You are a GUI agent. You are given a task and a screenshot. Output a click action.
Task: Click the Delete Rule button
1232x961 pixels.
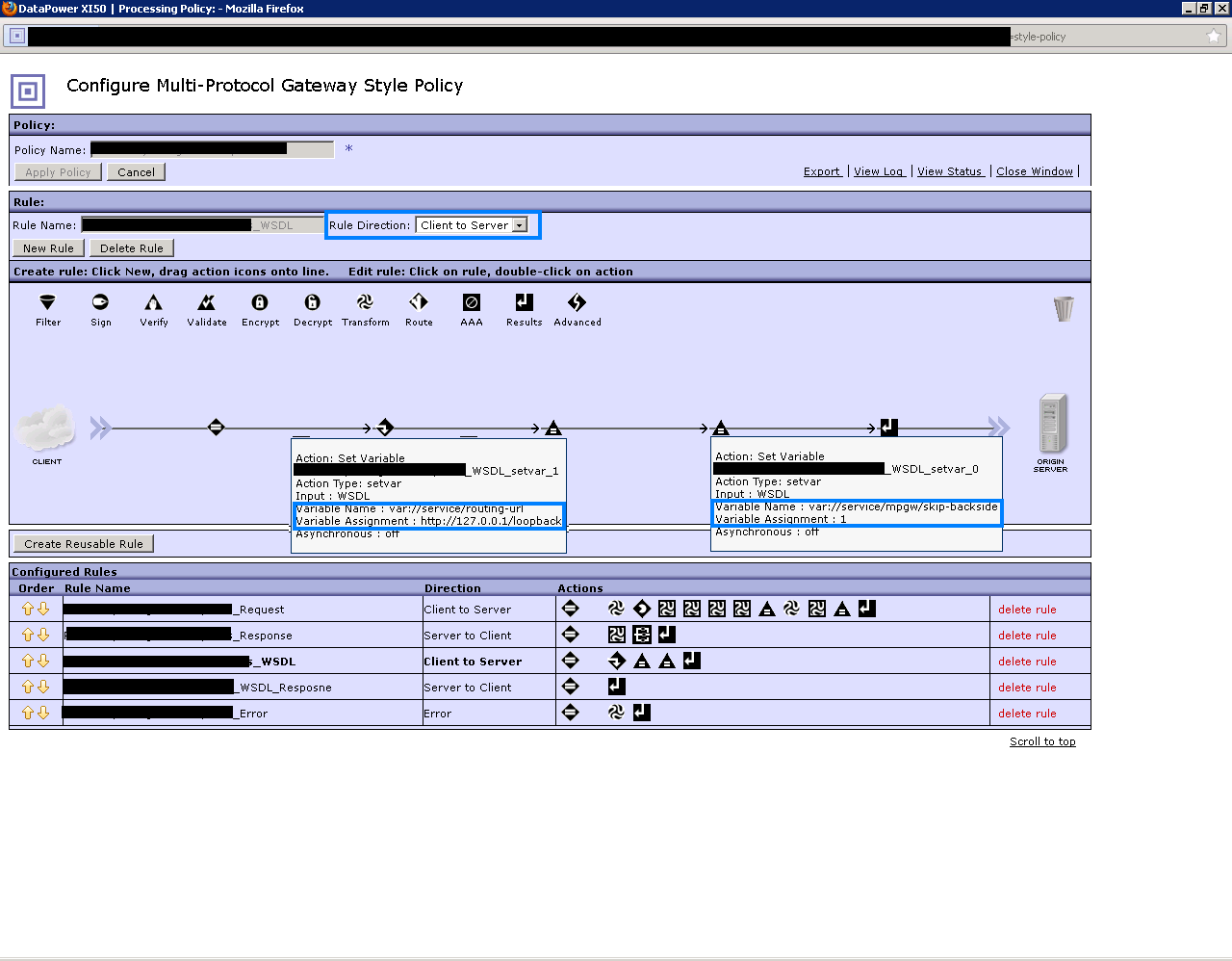132,248
